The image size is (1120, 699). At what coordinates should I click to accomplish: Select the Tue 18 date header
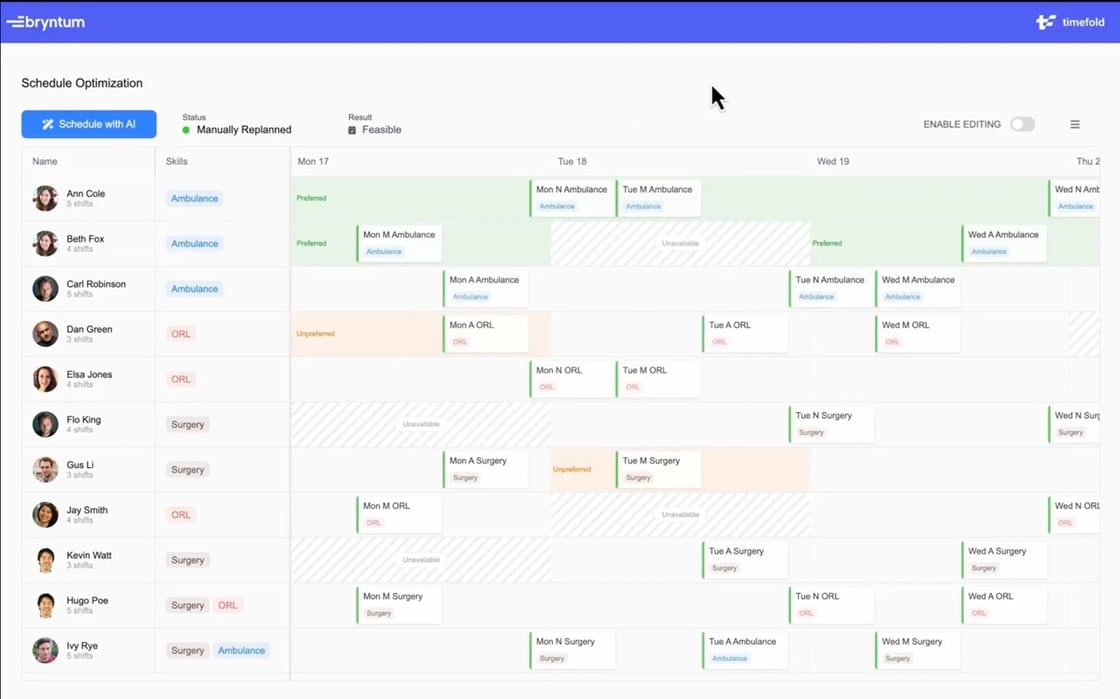[x=572, y=161]
